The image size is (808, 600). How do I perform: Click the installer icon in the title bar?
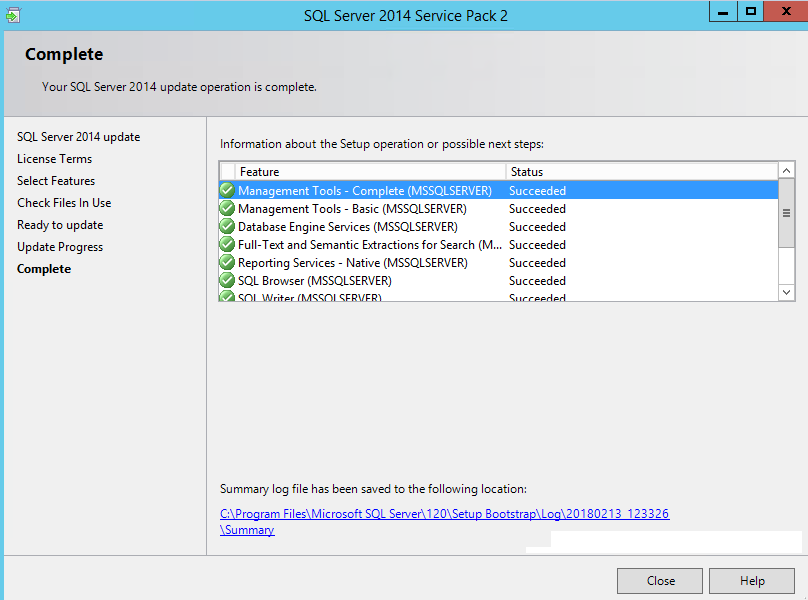tap(13, 15)
